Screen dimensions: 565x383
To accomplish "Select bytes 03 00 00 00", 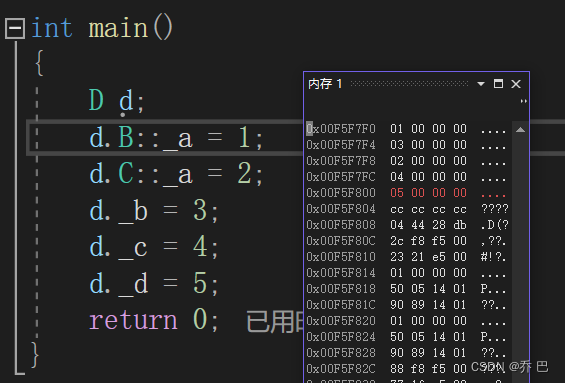I will point(428,145).
